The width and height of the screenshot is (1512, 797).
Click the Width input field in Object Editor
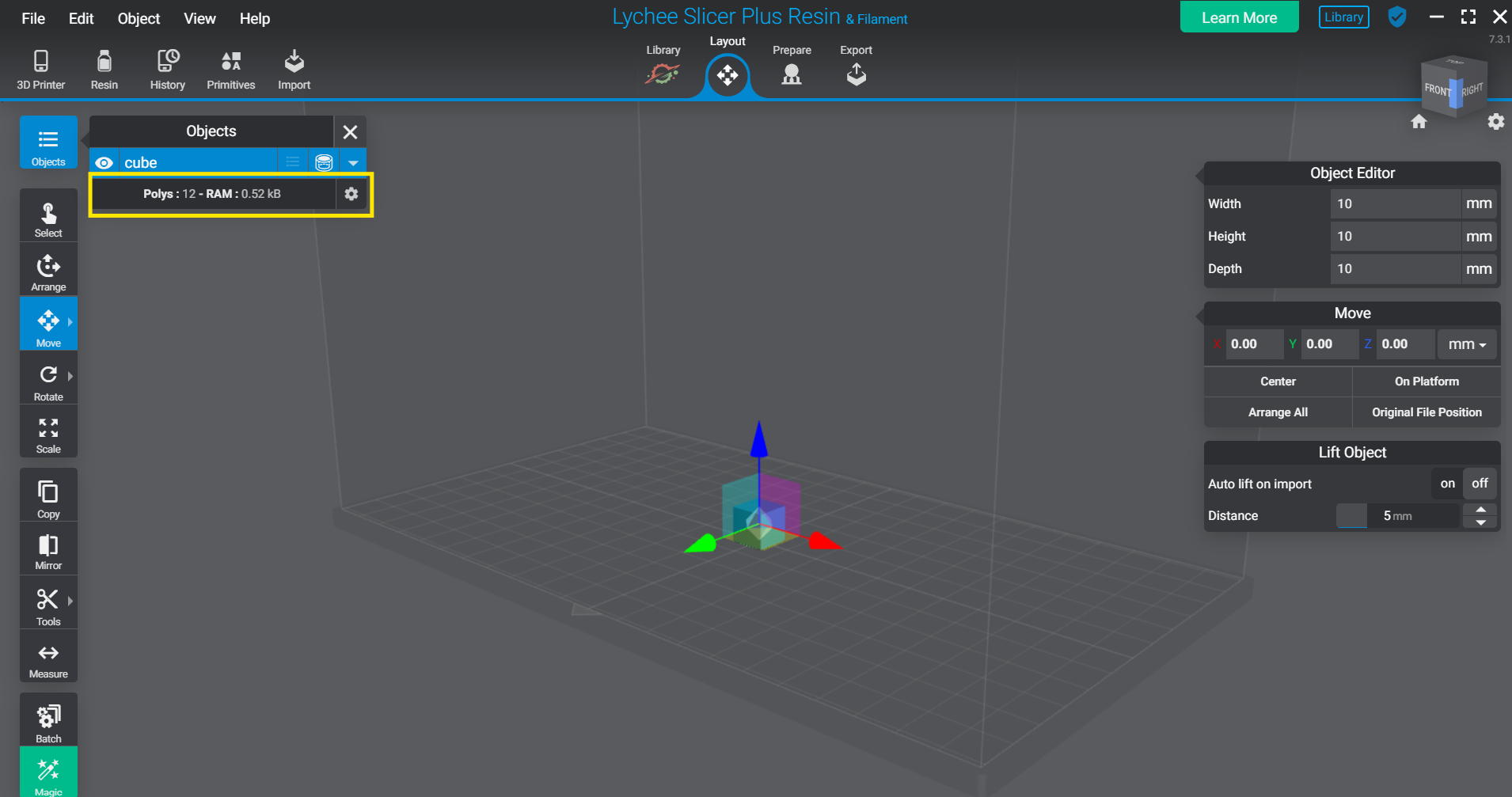pos(1395,203)
